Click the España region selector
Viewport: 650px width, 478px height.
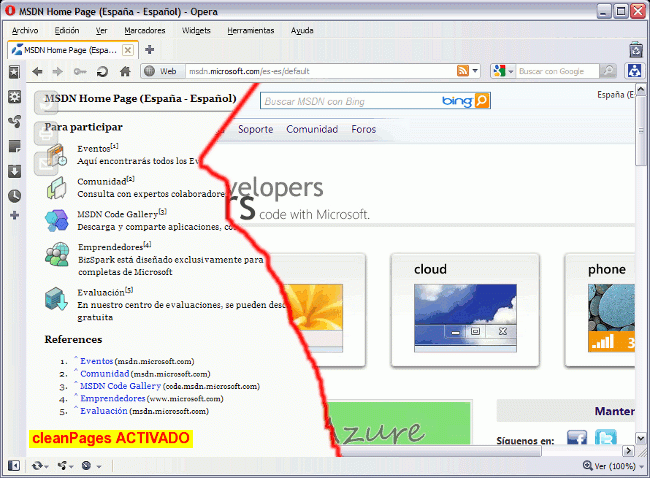click(x=615, y=95)
